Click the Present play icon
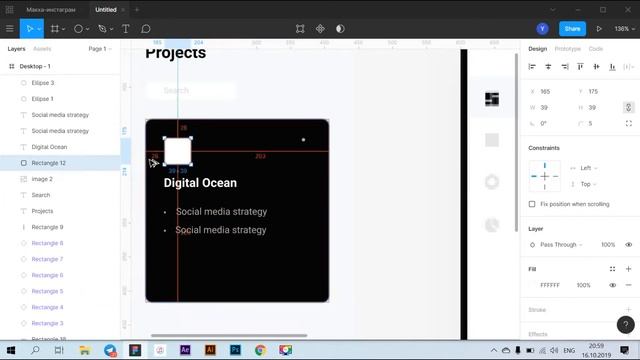Viewport: 640px width, 360px height. point(599,29)
